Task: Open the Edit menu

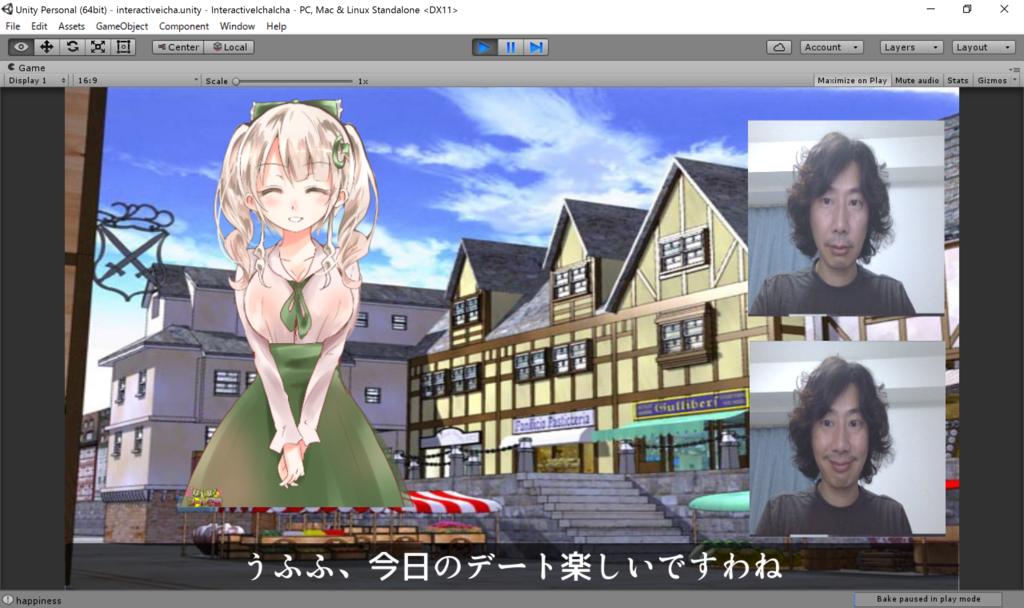Action: [x=39, y=26]
